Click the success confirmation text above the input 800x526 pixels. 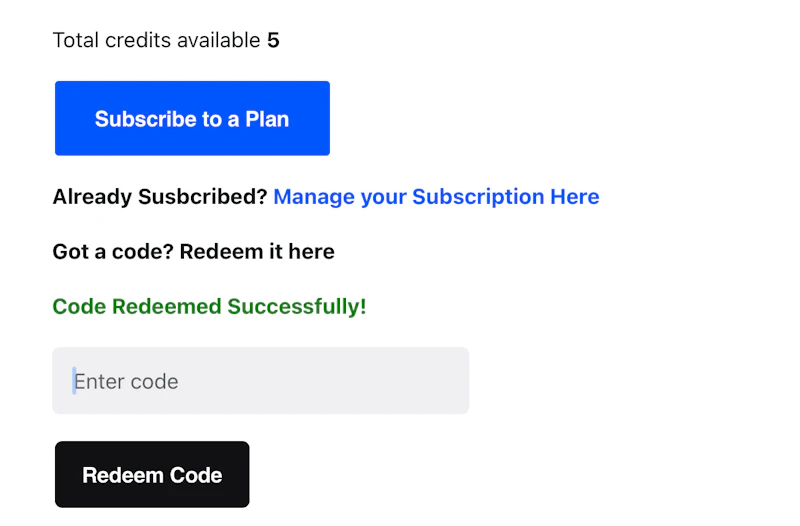click(x=209, y=306)
